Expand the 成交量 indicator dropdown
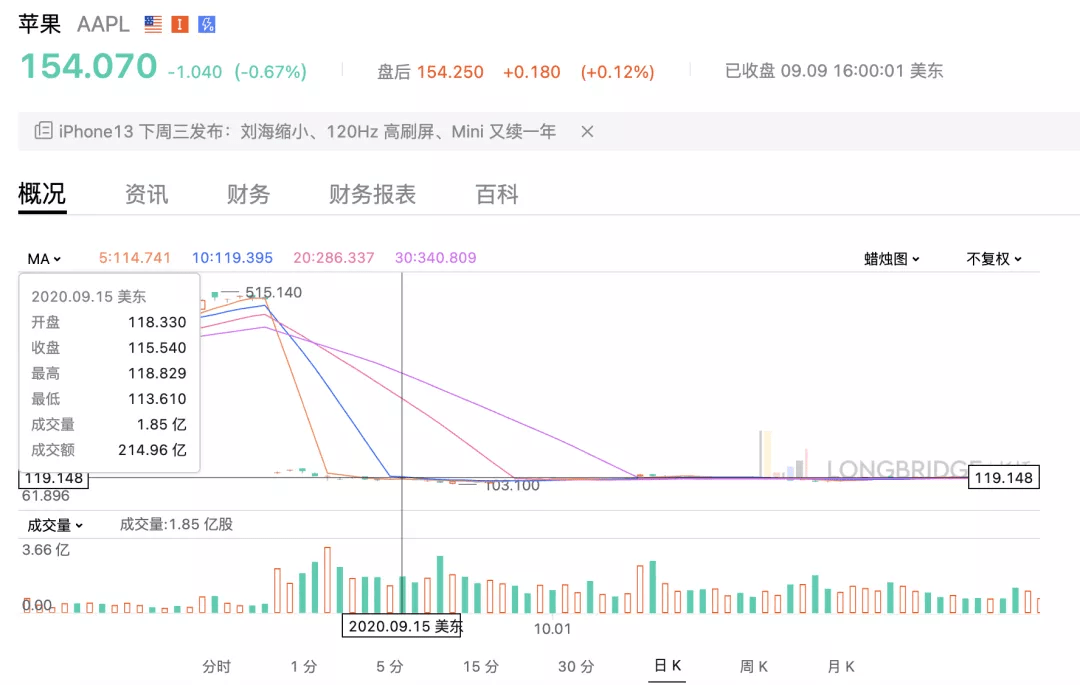This screenshot has height=685, width=1080. [55, 525]
